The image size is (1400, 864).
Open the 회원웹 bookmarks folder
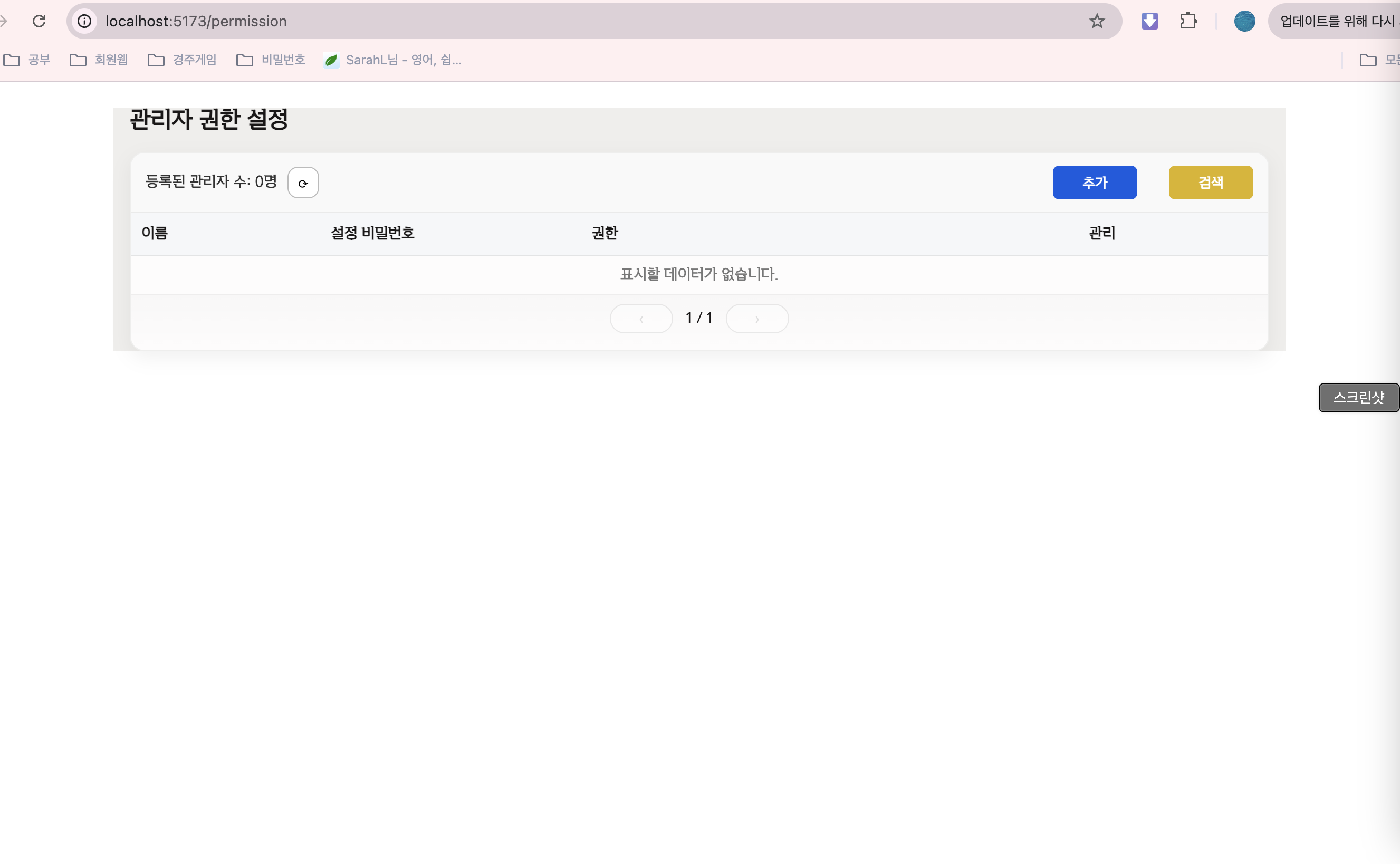click(99, 60)
